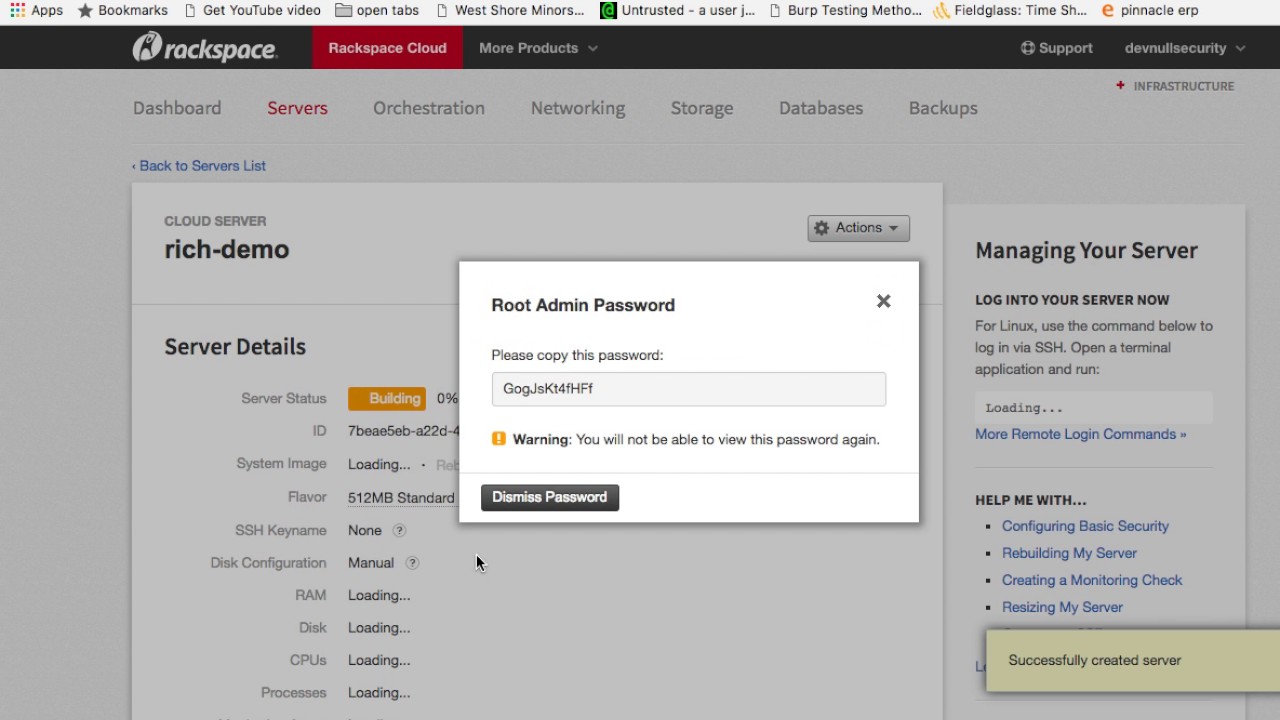Open More Remote Login Commands link
Image resolution: width=1280 pixels, height=720 pixels.
tap(1081, 434)
